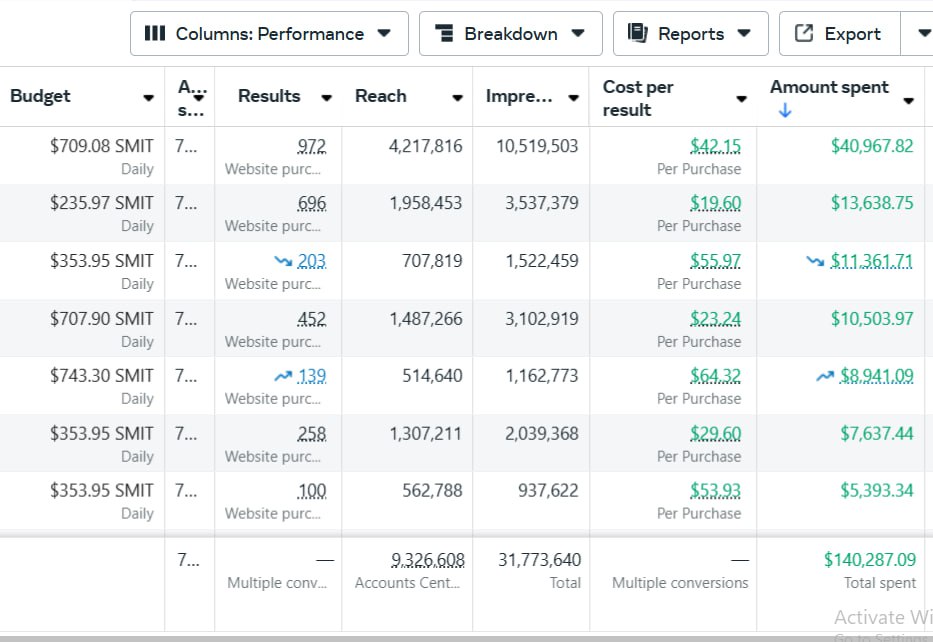The width and height of the screenshot is (933, 642).
Task: Open the 972 results value link
Action: [311, 147]
